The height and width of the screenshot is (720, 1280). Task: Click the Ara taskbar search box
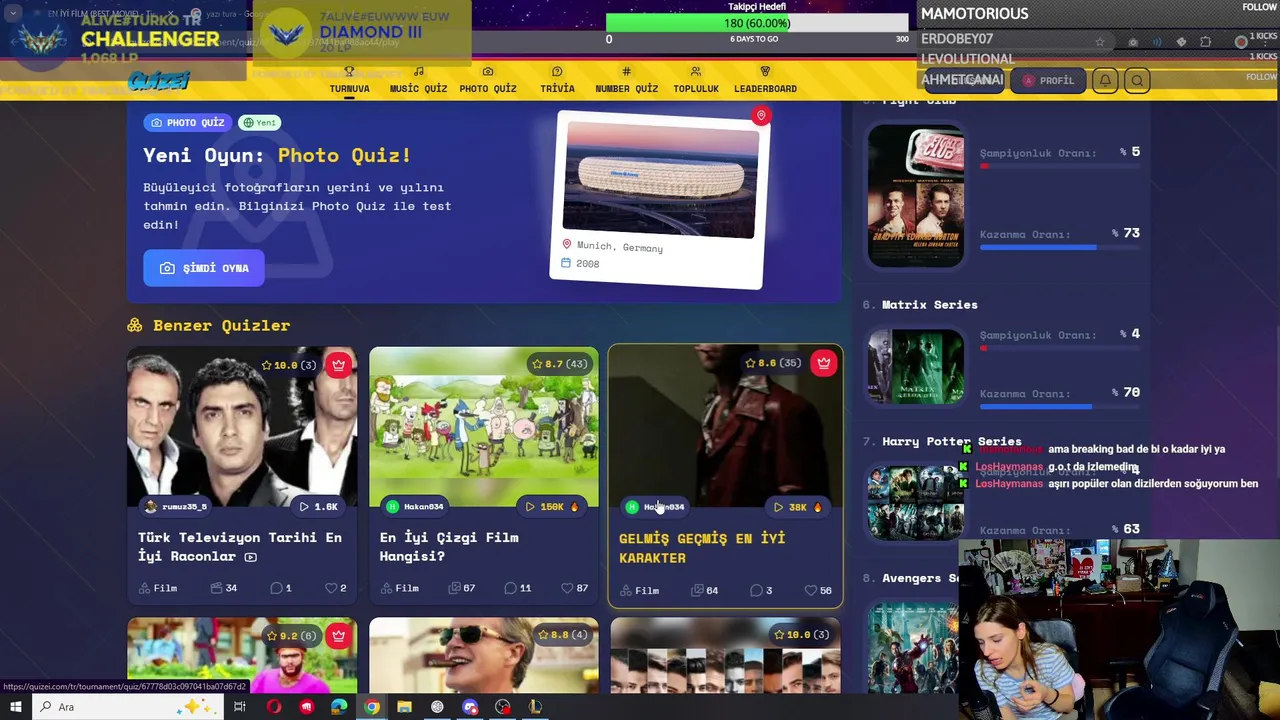pos(127,707)
